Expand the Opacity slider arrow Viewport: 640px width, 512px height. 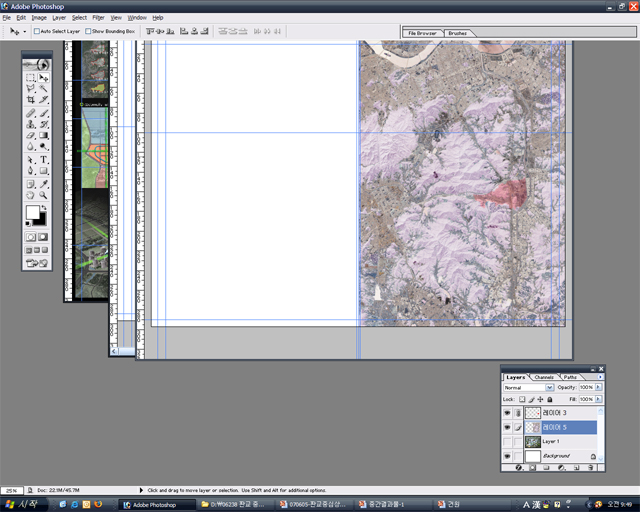pyautogui.click(x=599, y=387)
